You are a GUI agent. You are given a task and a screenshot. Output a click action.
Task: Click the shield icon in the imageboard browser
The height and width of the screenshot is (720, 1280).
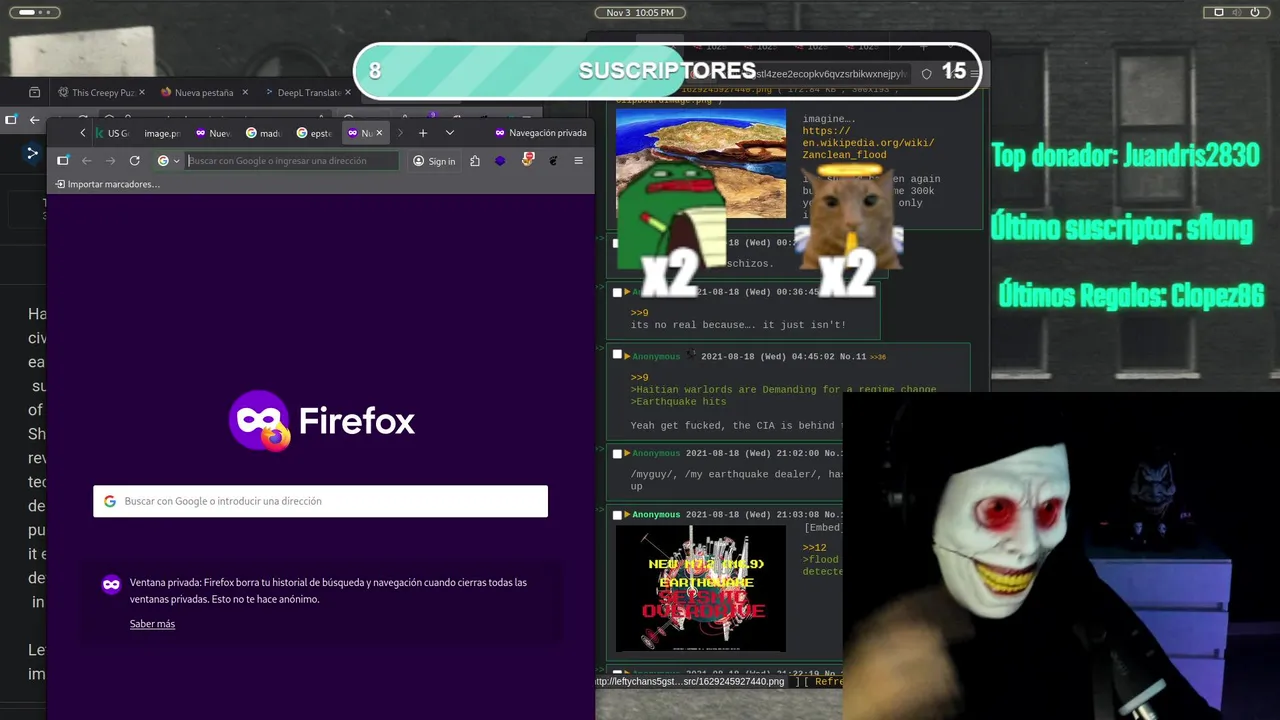[926, 74]
